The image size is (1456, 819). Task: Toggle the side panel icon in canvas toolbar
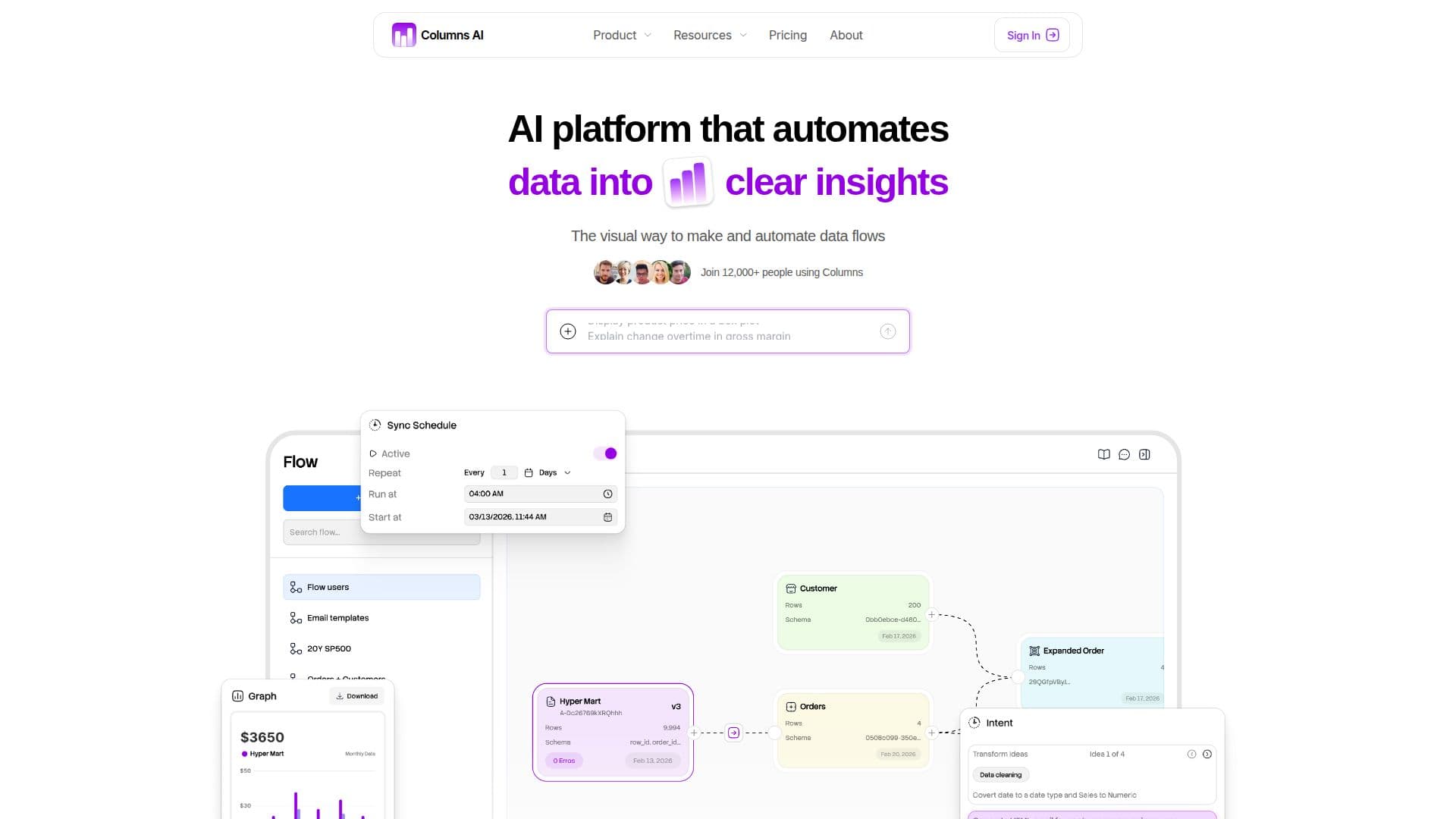pyautogui.click(x=1144, y=454)
